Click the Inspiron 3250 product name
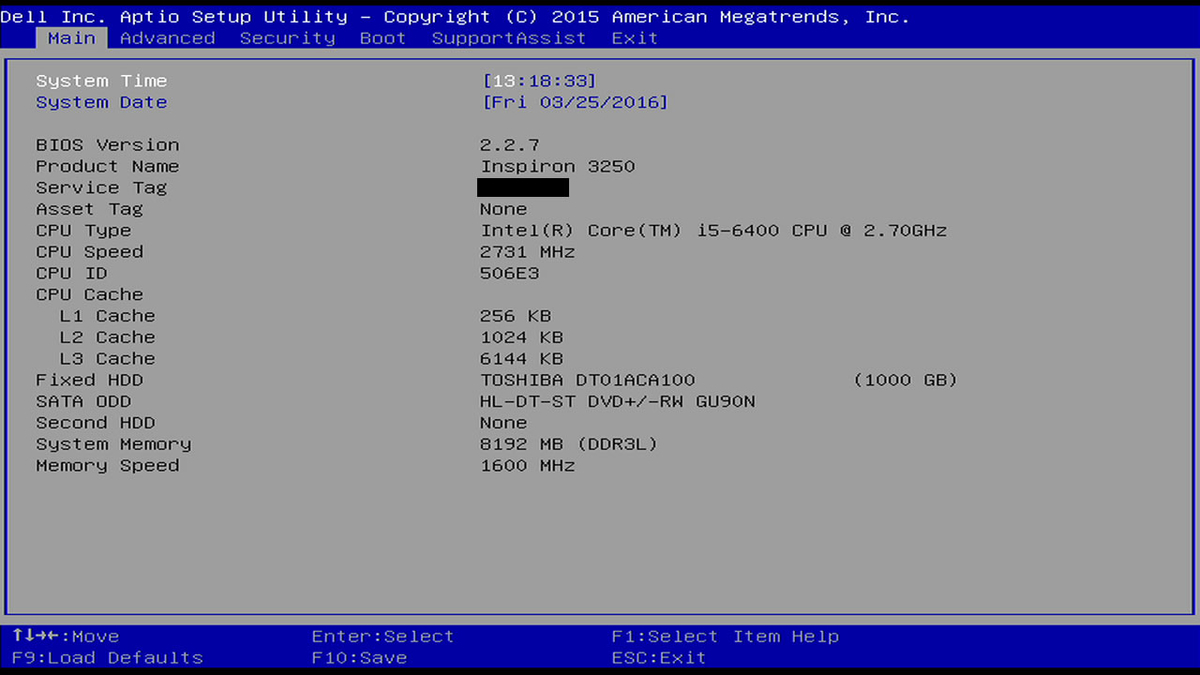Screen dimensions: 1200x675 tap(558, 166)
